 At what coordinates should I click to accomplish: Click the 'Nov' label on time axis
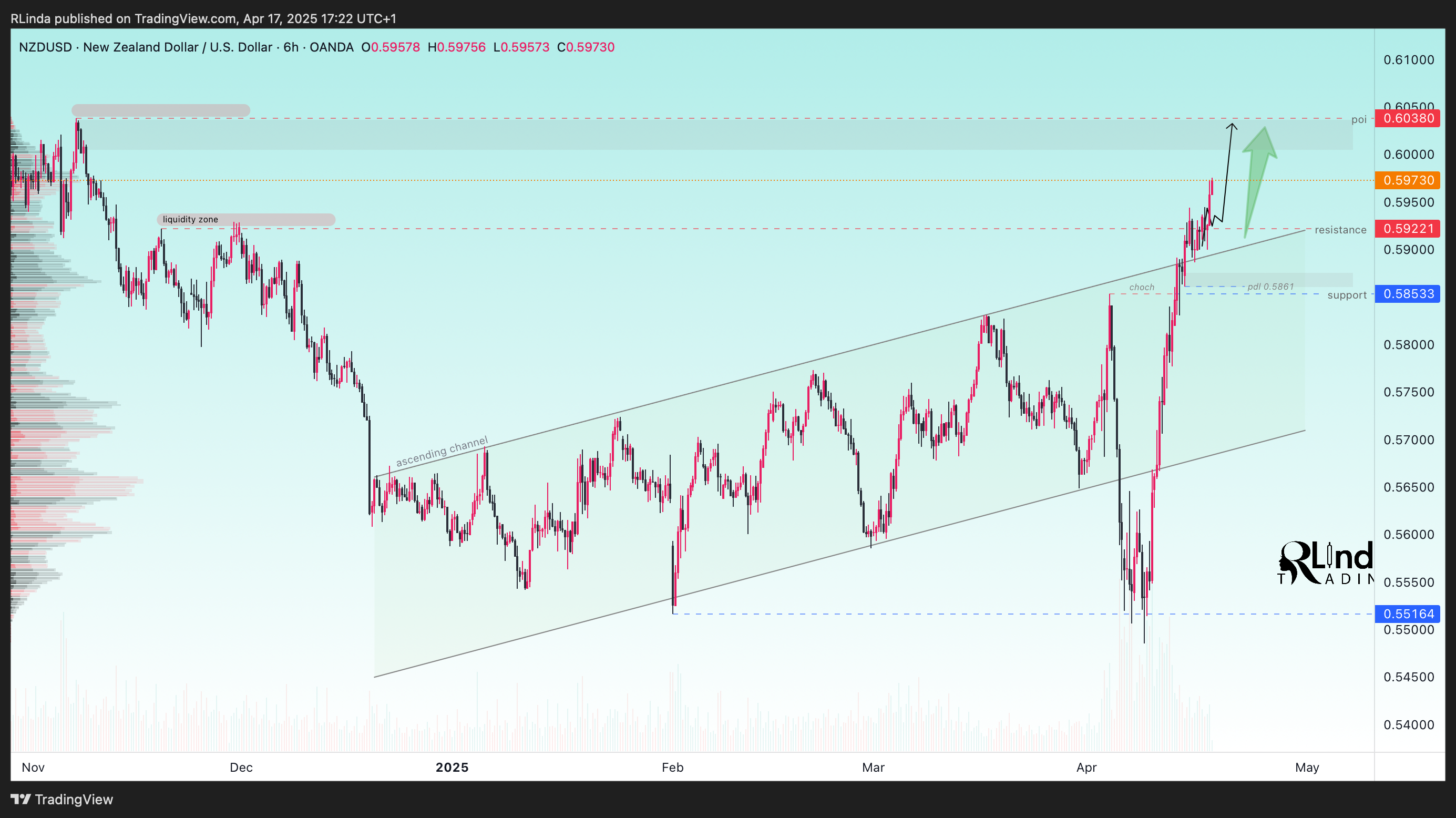pos(33,767)
